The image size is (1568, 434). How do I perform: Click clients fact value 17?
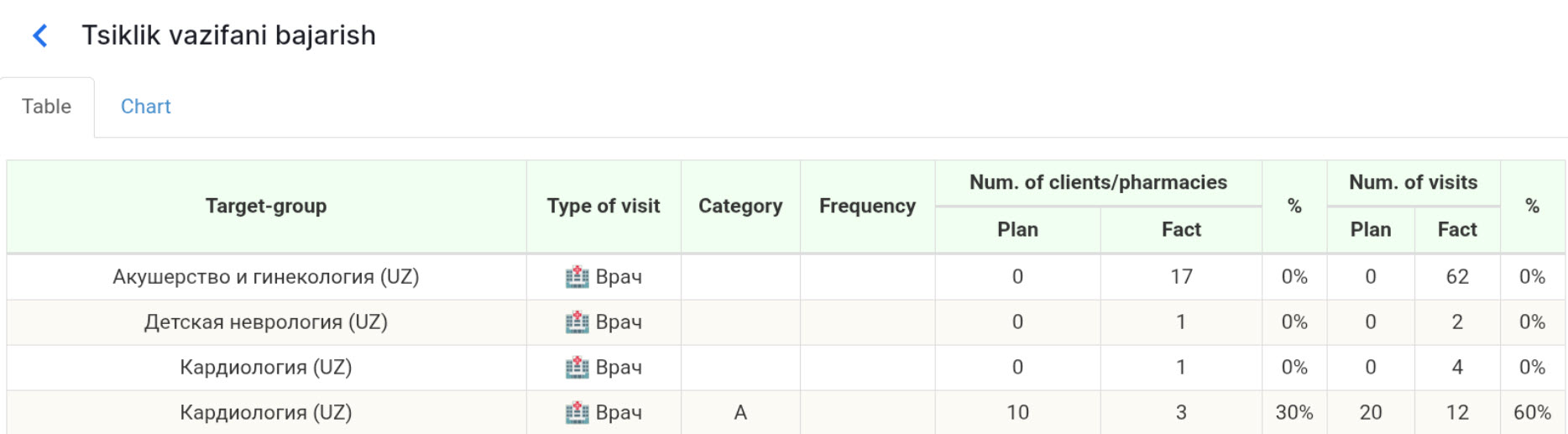pos(1180,277)
